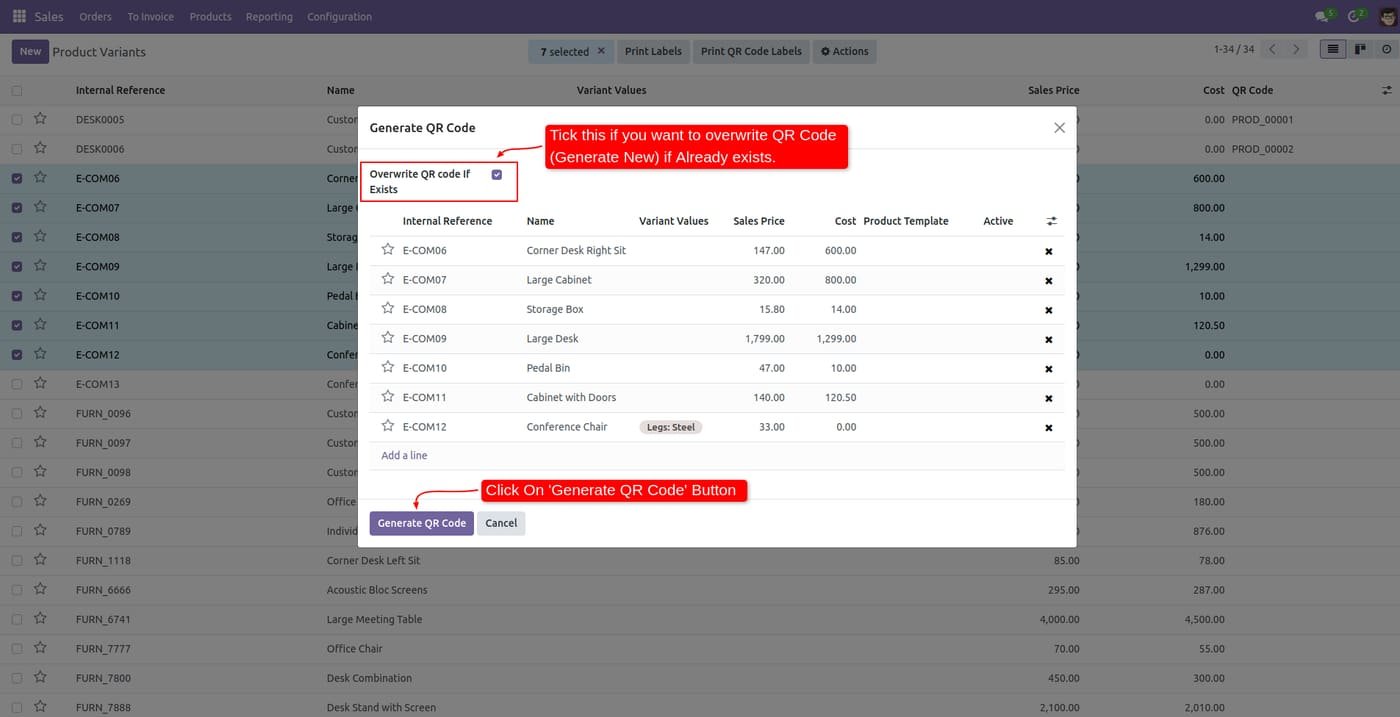Open the conversations chat icon
This screenshot has height=717, width=1400.
[x=1323, y=16]
